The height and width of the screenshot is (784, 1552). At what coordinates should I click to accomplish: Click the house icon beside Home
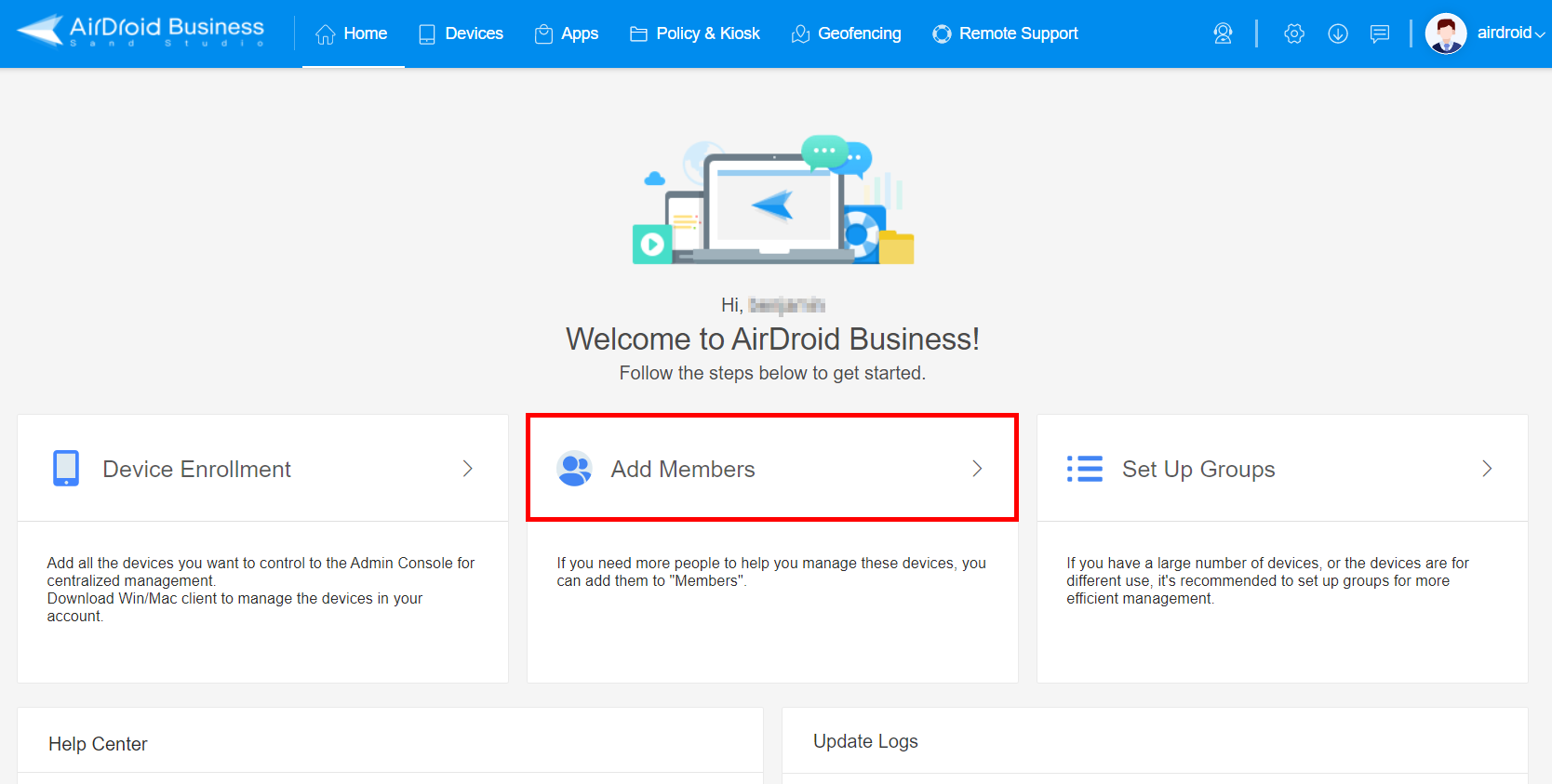pyautogui.click(x=326, y=34)
